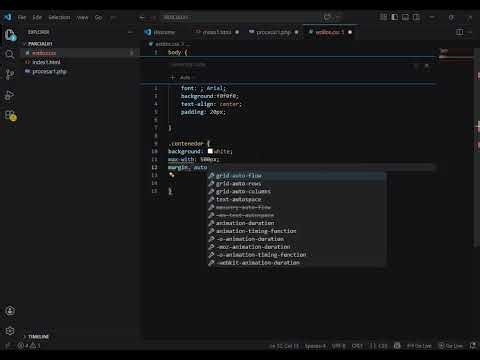This screenshot has width=480, height=360.
Task: Click the Go Back navigation arrow
Action: coord(142,17)
